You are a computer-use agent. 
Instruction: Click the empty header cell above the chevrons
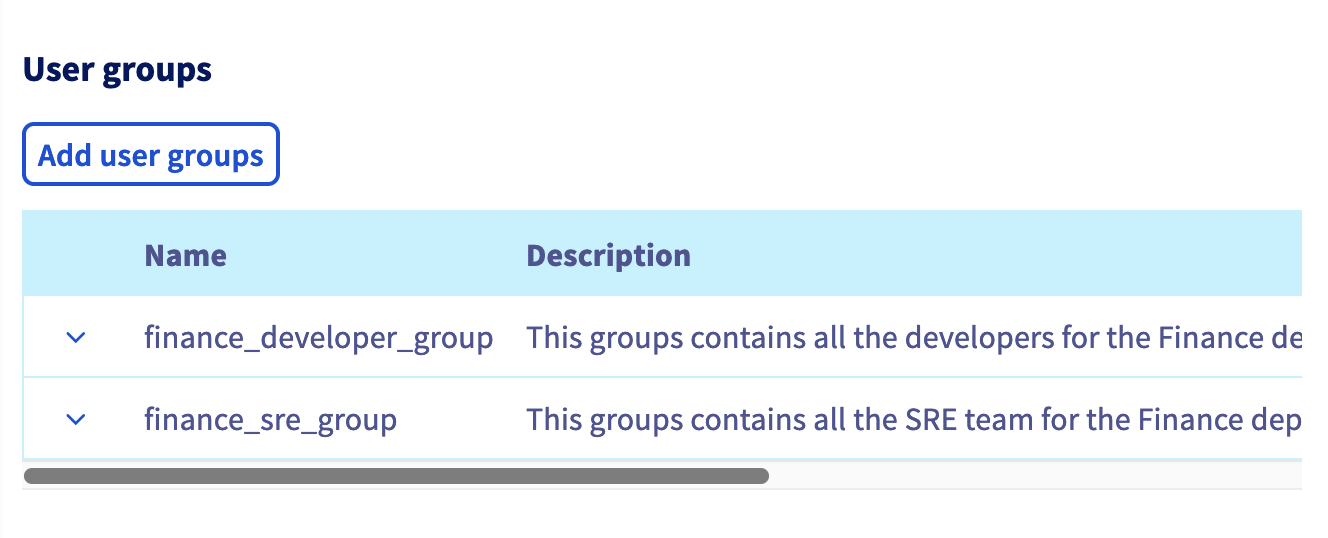pyautogui.click(x=75, y=255)
